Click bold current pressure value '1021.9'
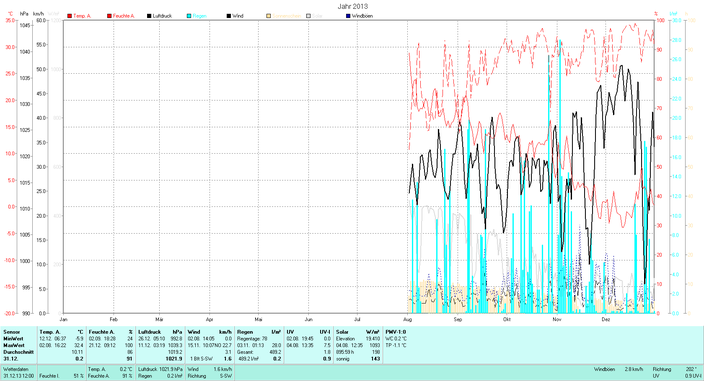The width and height of the screenshot is (704, 381). (x=174, y=359)
